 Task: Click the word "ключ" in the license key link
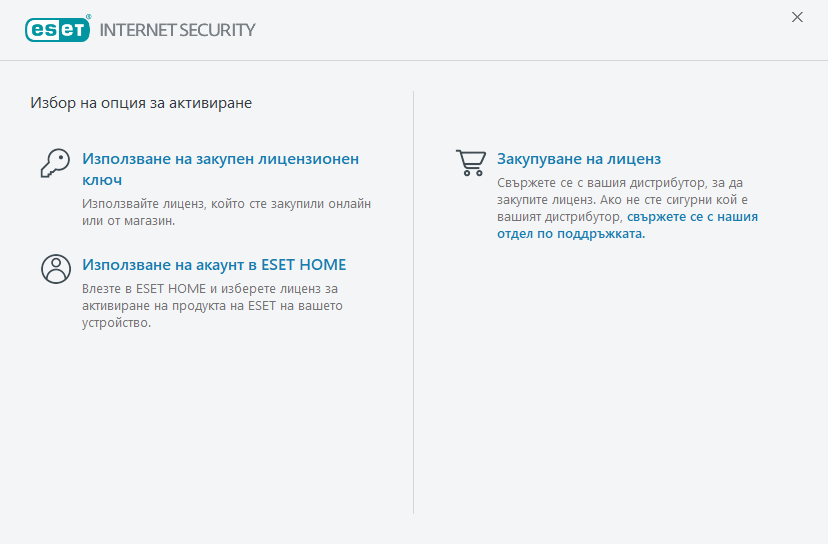pyautogui.click(x=102, y=180)
